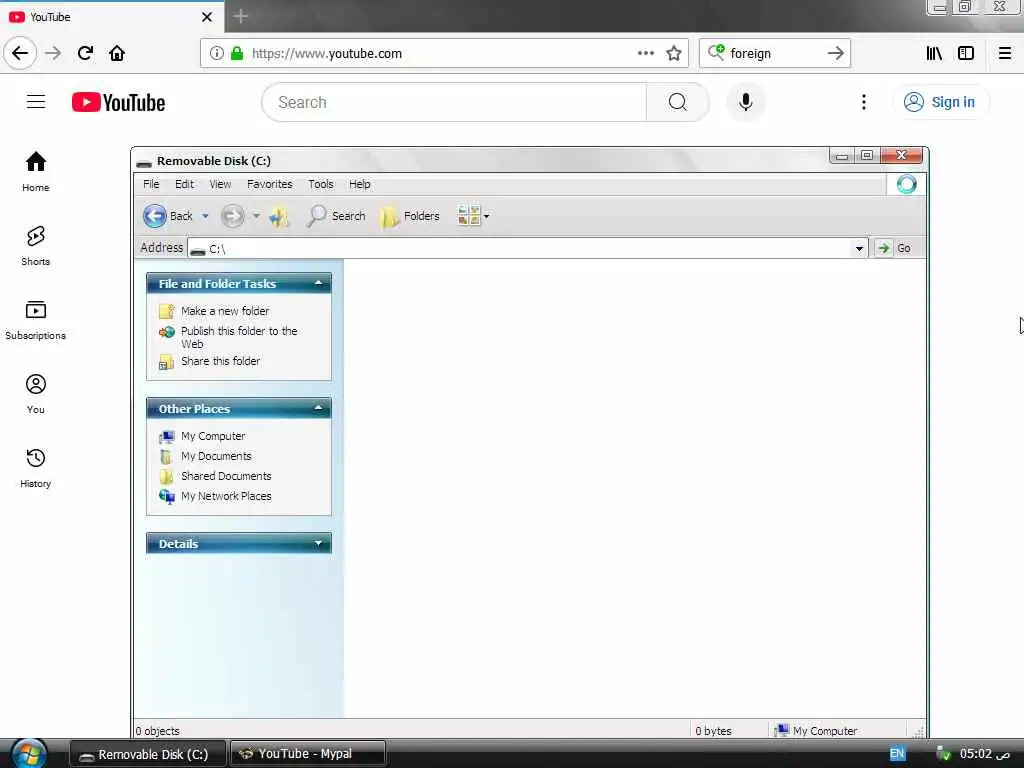Image resolution: width=1024 pixels, height=768 pixels.
Task: Open History in YouTube sidebar
Action: click(35, 468)
